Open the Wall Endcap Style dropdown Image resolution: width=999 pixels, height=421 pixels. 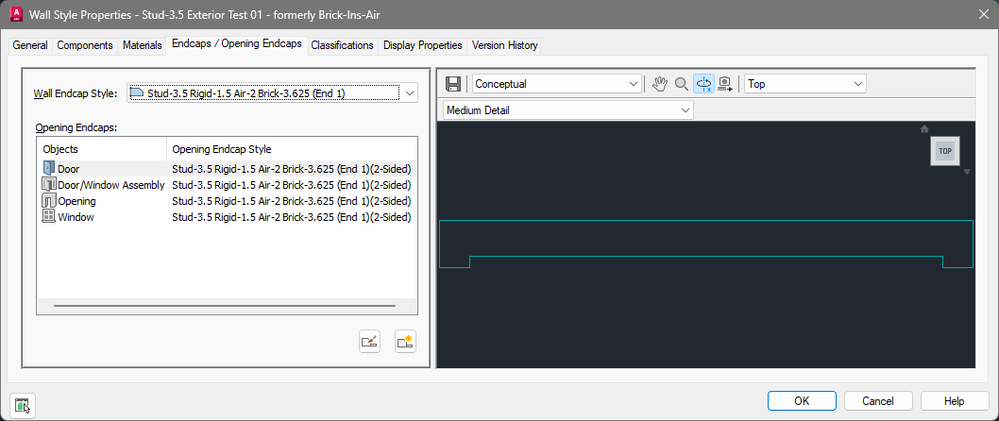point(272,93)
